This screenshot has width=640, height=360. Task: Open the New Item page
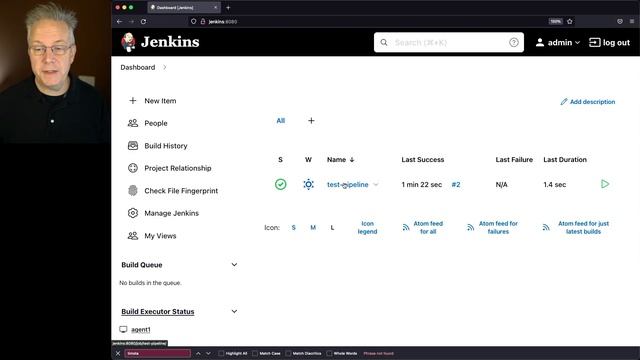[x=160, y=100]
